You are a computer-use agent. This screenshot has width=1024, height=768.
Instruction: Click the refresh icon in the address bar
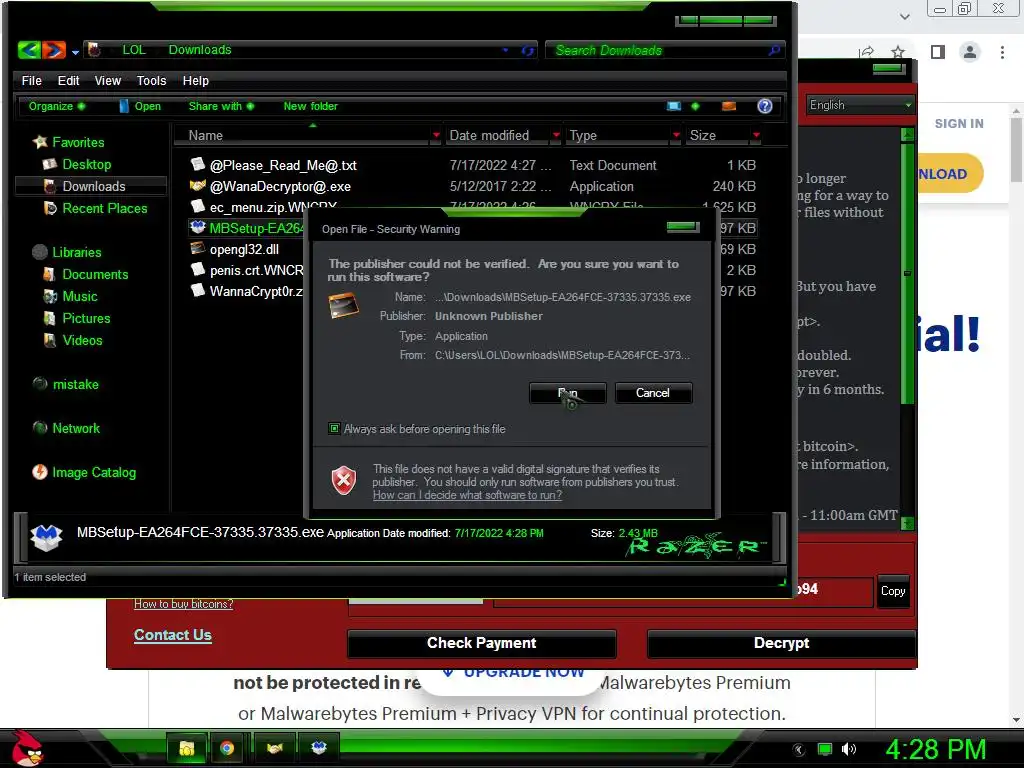tap(527, 50)
